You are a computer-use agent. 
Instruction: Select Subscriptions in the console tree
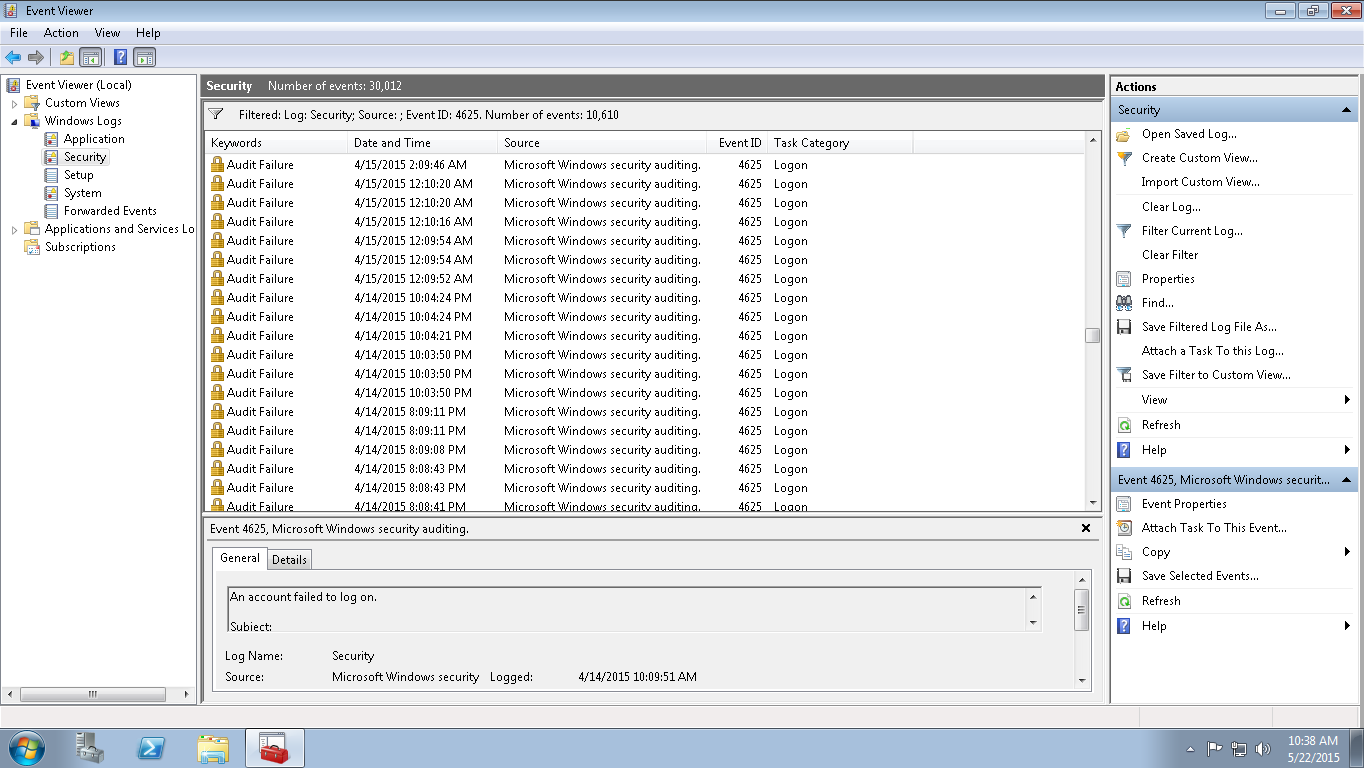tap(80, 247)
